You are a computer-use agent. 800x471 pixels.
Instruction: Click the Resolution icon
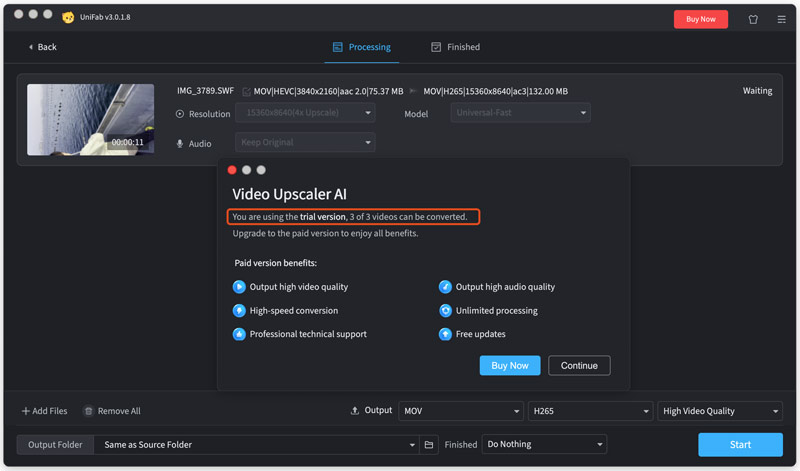pos(180,114)
